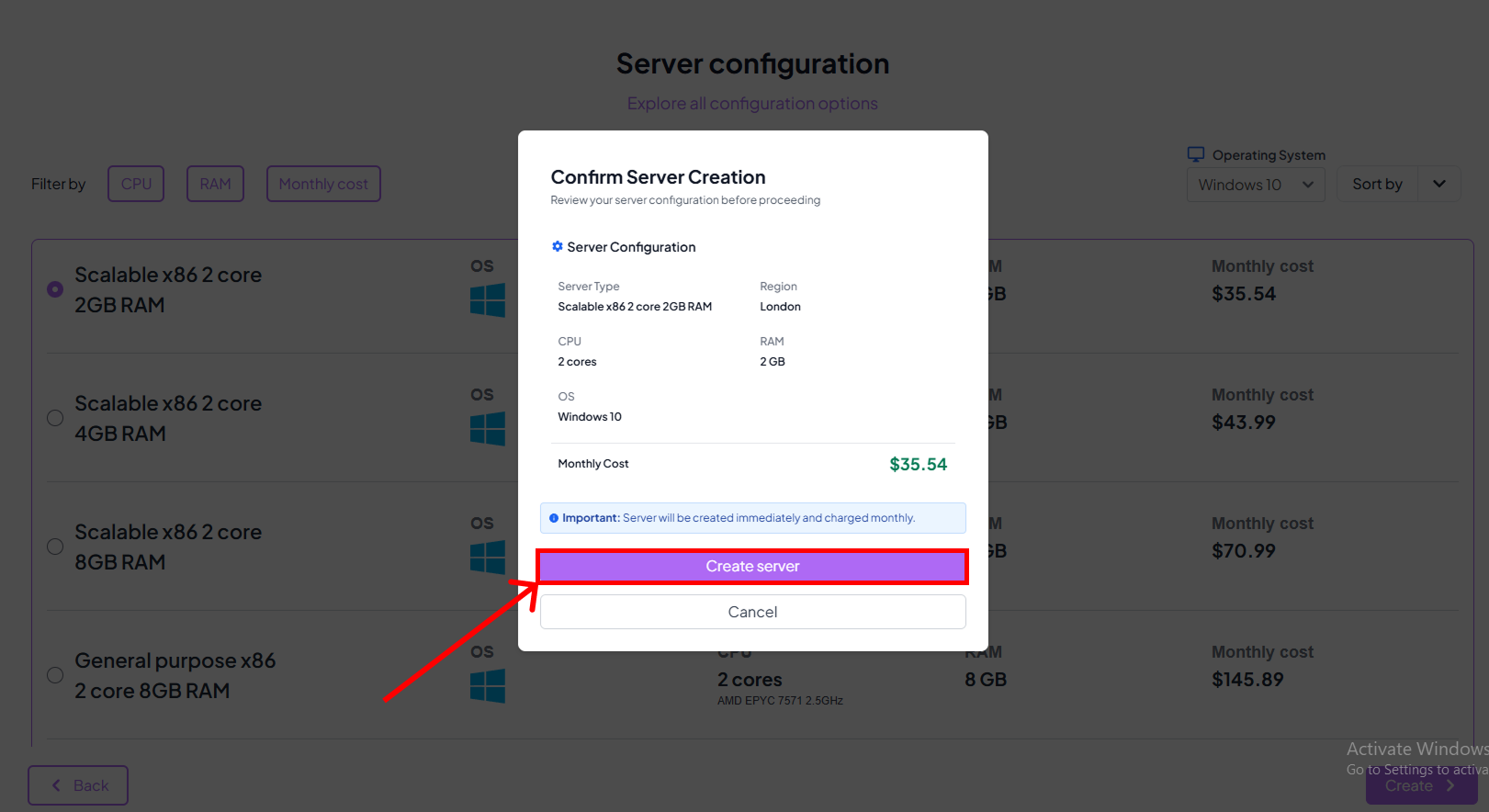Select the Scalable x86 4GB RAM radio button
1489x812 pixels.
[54, 417]
